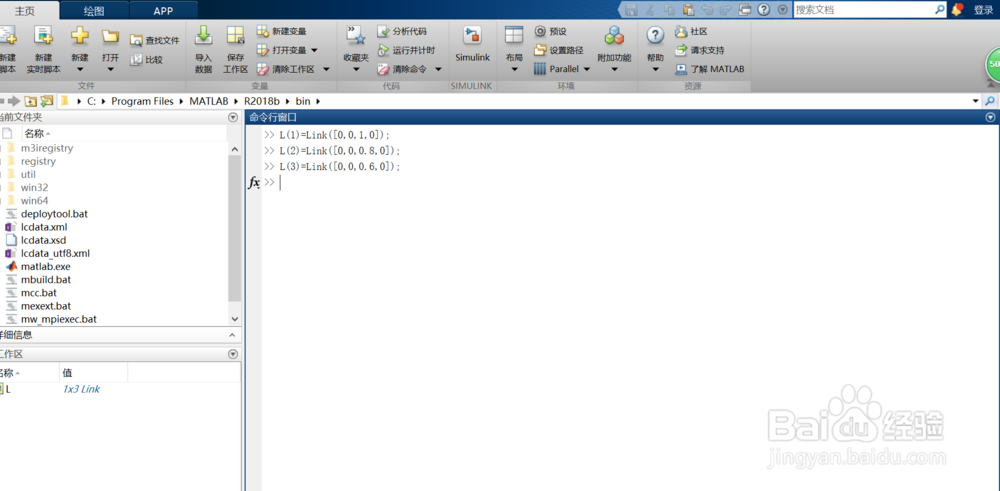Click the undo arrow in the quick-access bar
This screenshot has width=1000, height=491.
click(707, 10)
